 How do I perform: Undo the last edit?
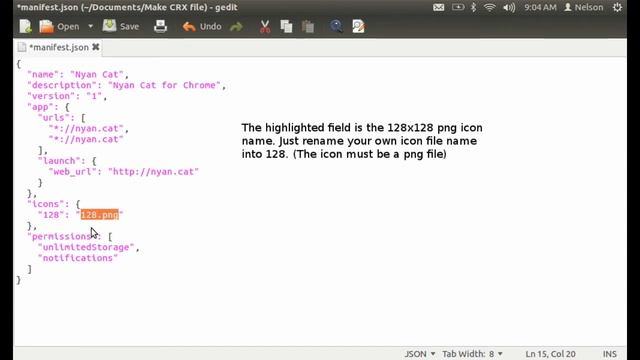(x=202, y=27)
